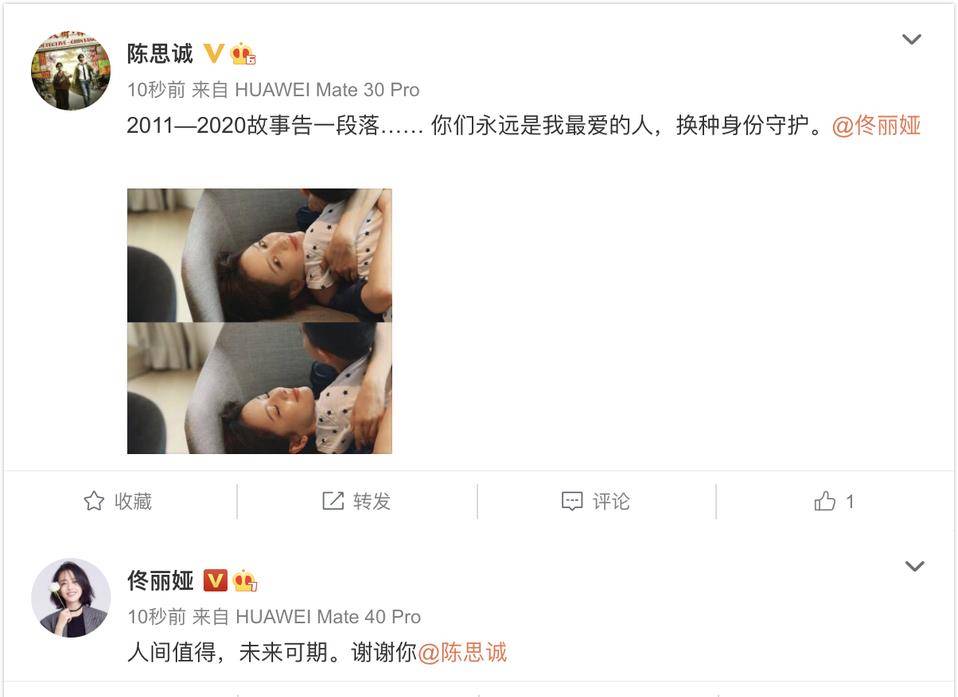Expand the options chevron on 佟丽娅's post

(914, 566)
